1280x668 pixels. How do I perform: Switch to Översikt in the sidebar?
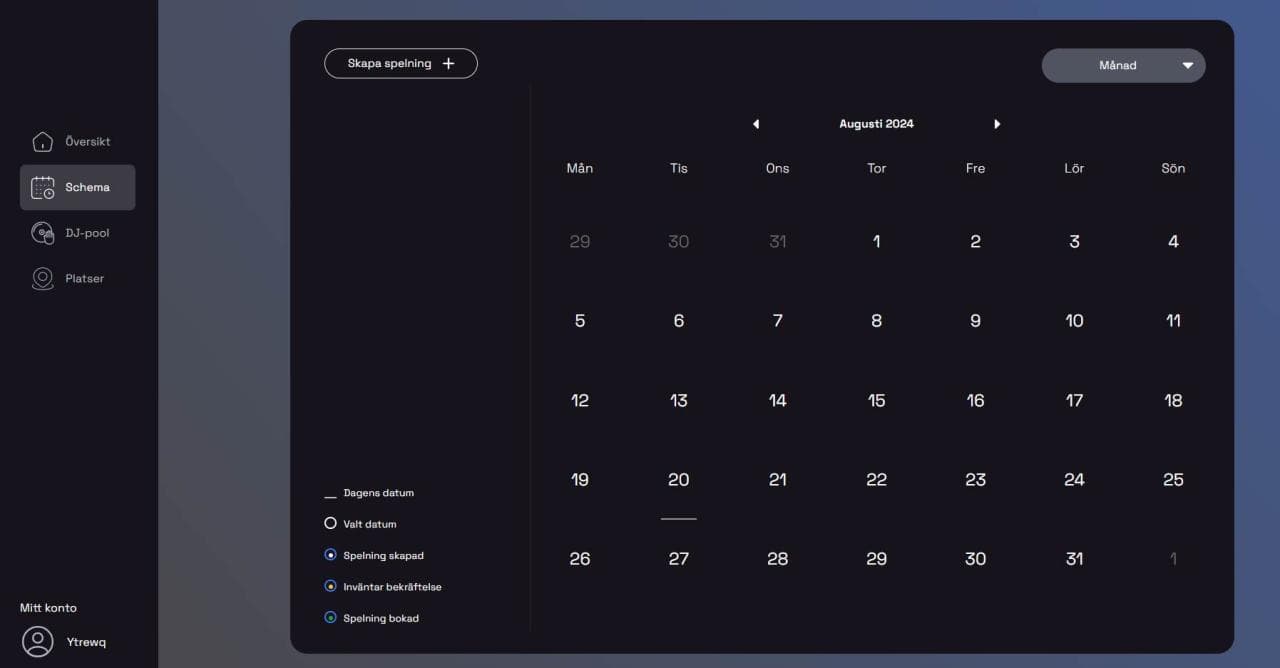[x=87, y=142]
